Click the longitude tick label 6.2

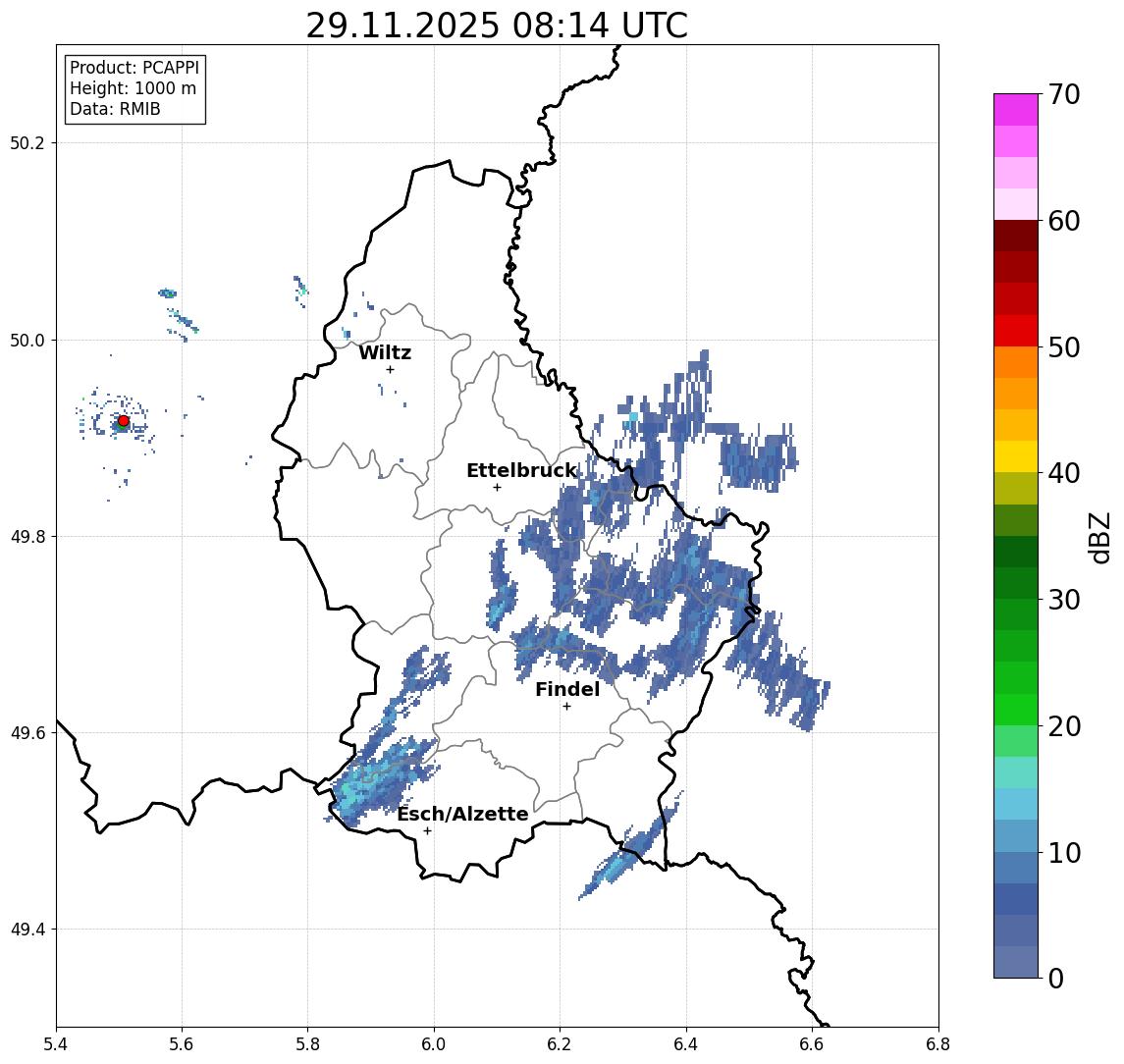coord(561,1044)
